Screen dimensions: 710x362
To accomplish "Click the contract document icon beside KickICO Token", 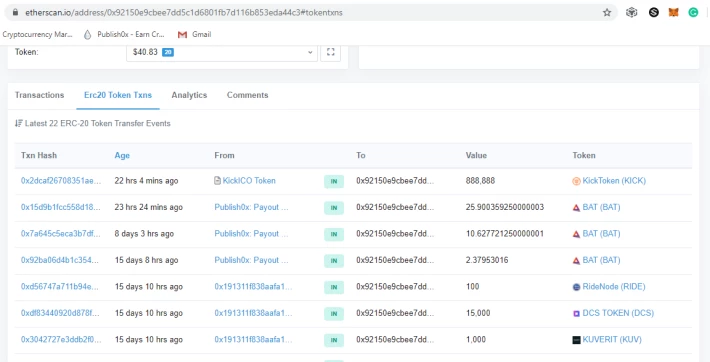I will pos(217,181).
